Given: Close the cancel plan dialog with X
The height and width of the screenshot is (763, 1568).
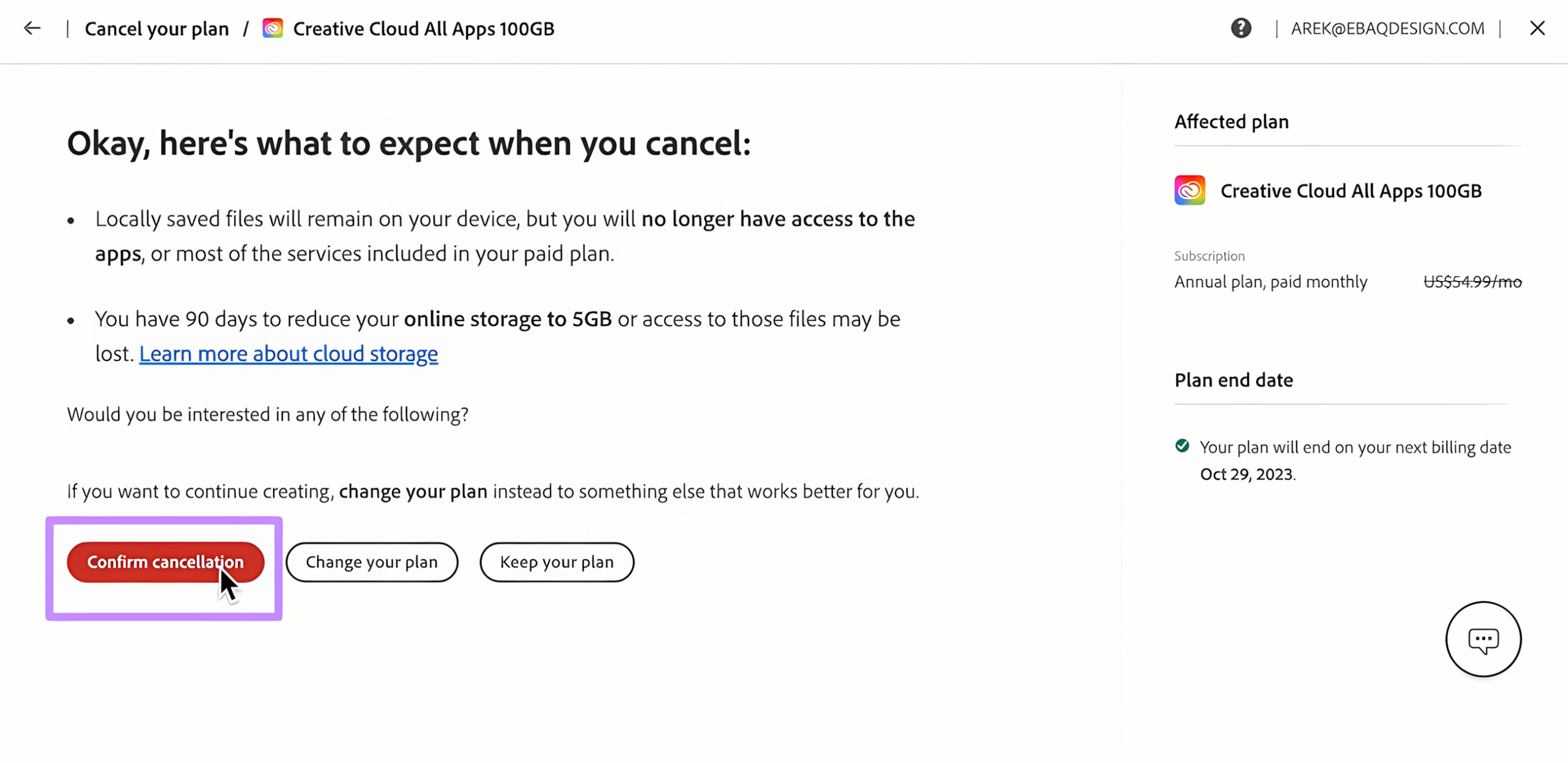Looking at the screenshot, I should pos(1537,28).
